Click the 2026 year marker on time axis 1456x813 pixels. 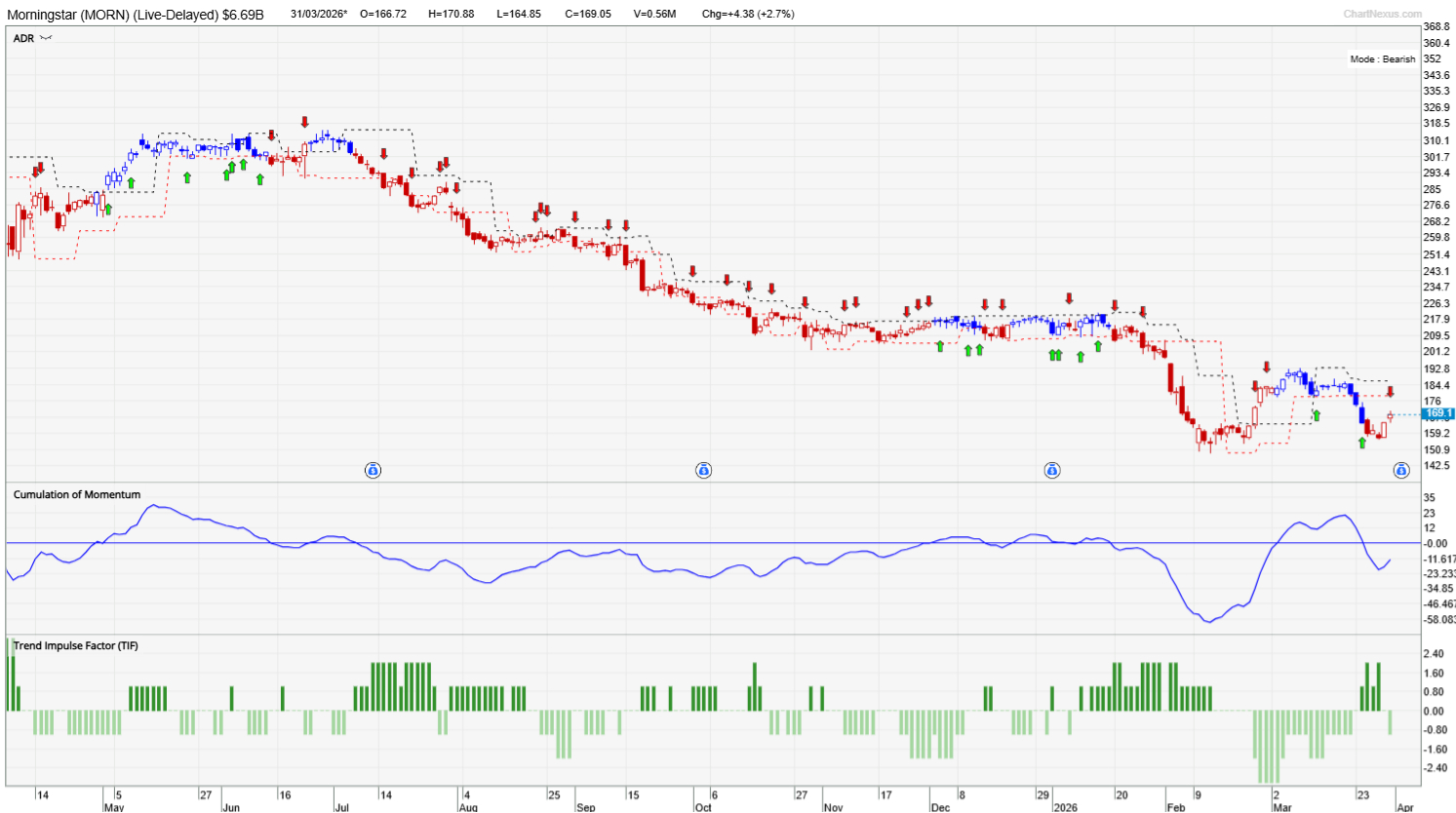click(1065, 807)
